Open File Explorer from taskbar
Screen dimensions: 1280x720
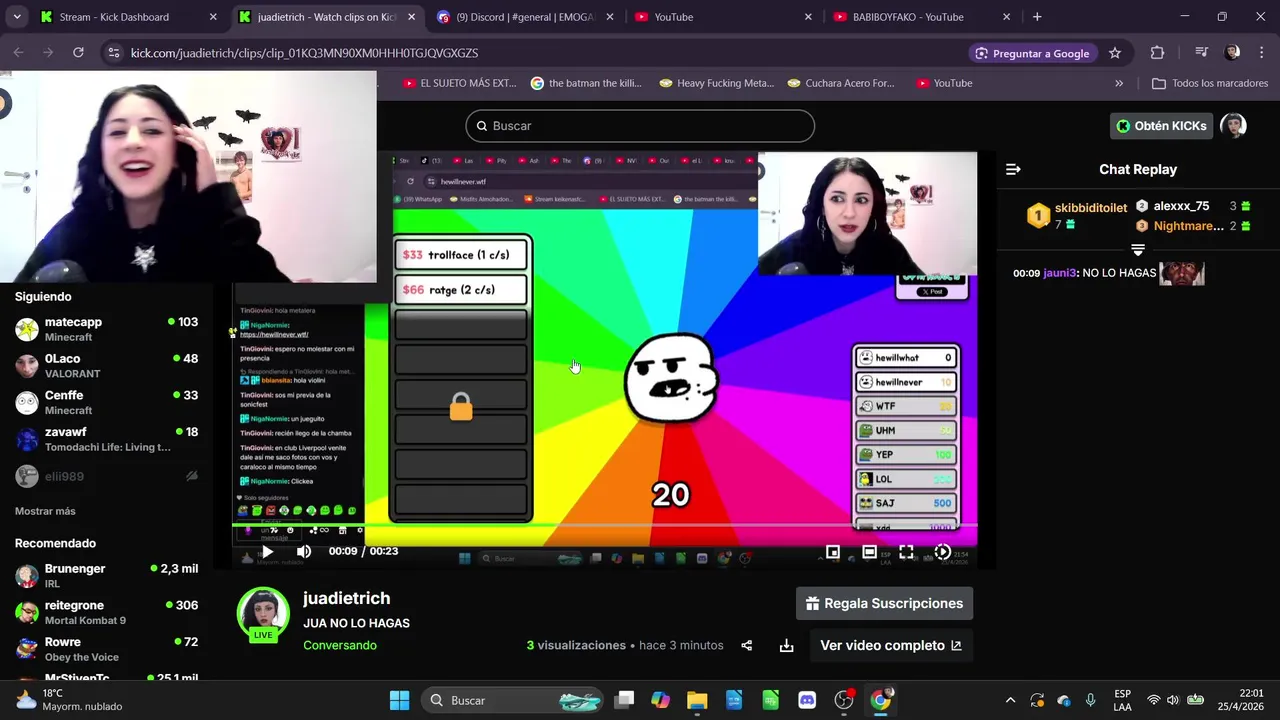point(697,700)
